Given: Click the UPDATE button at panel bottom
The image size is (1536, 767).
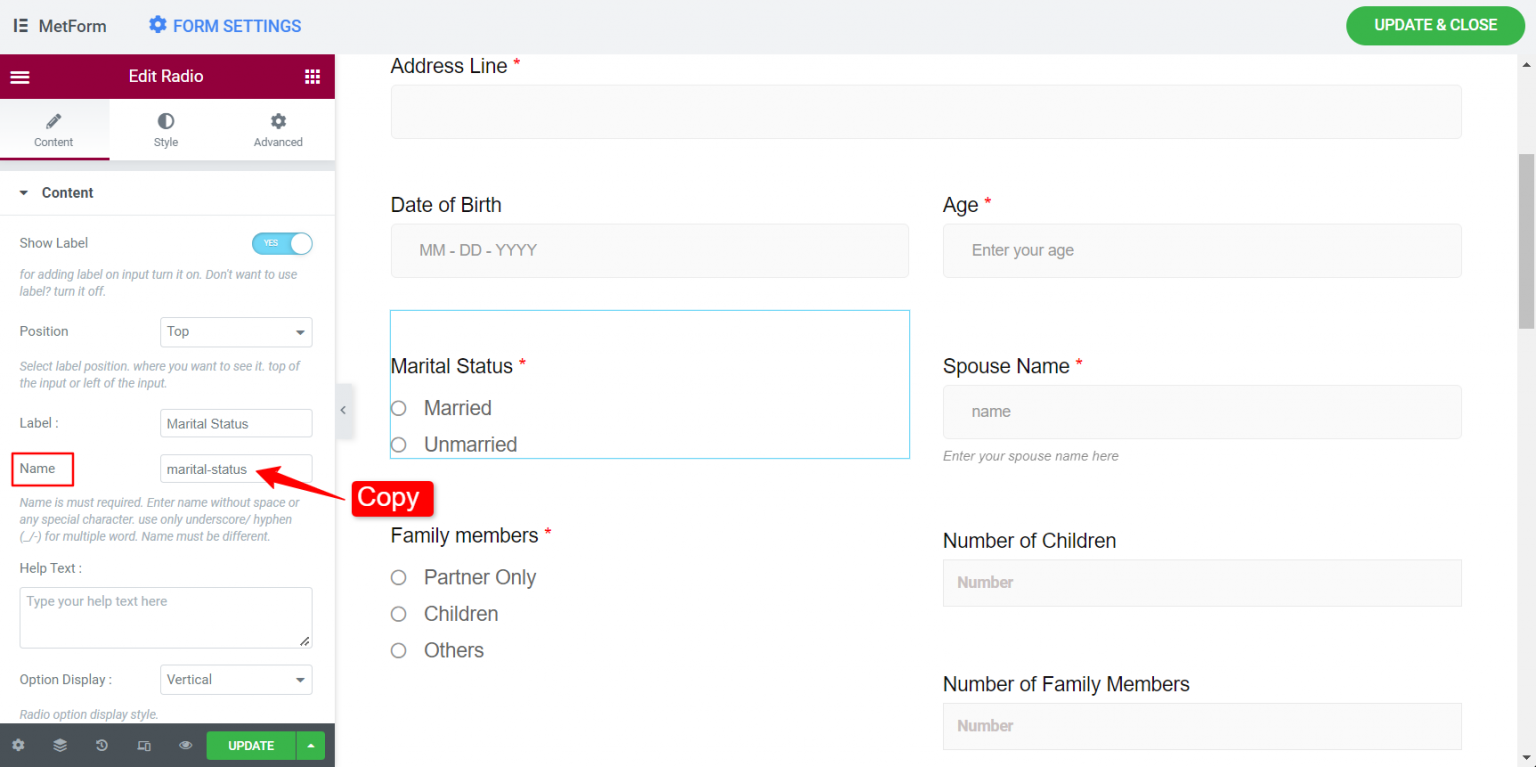Looking at the screenshot, I should click(251, 745).
